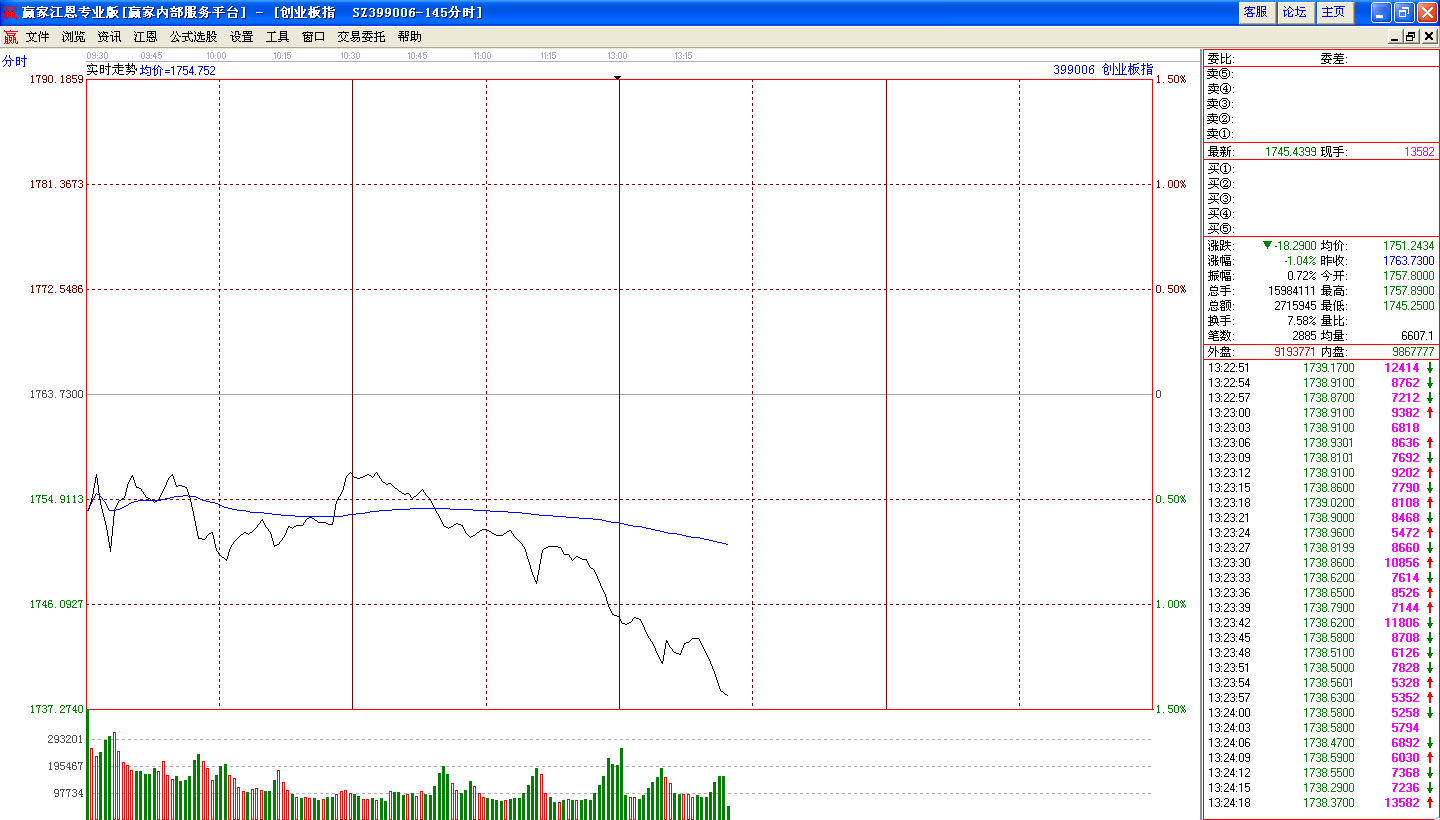The image size is (1440, 820).
Task: Click the 399006 创业板指 label above the chart
Action: coord(1103,70)
